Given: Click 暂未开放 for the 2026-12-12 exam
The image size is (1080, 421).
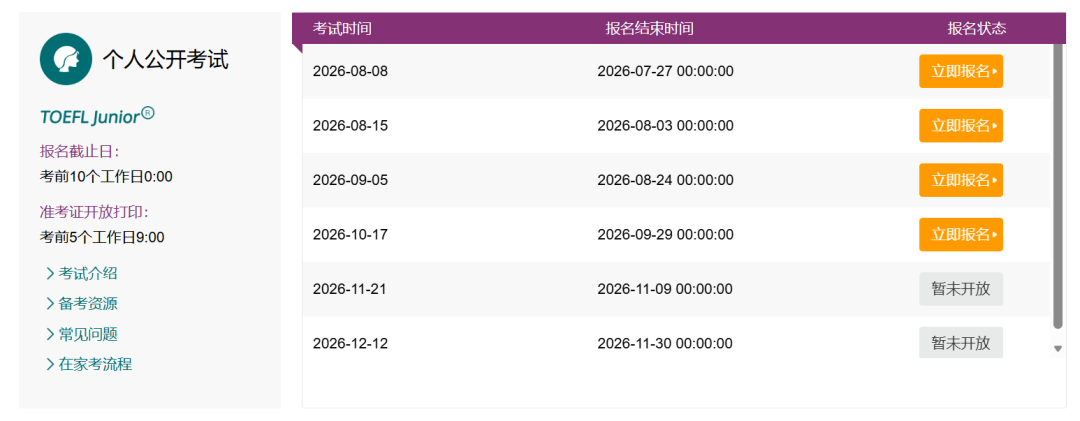Looking at the screenshot, I should 961,342.
